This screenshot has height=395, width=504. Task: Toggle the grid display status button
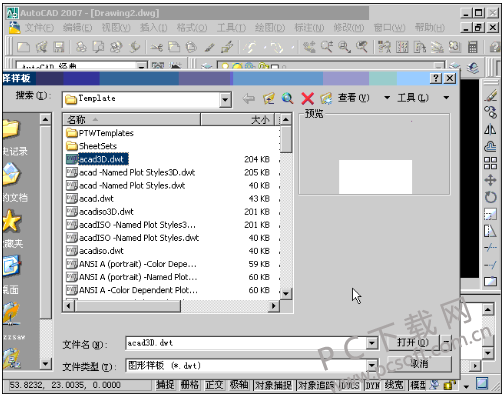click(x=190, y=385)
